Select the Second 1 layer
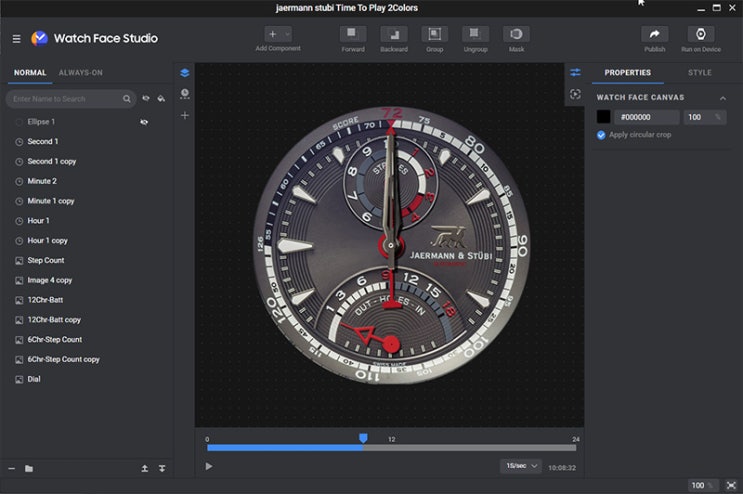Image resolution: width=743 pixels, height=494 pixels. click(43, 142)
